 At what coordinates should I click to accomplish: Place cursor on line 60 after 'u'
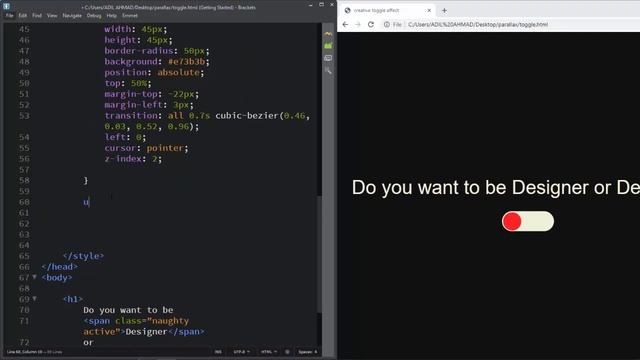pos(89,202)
